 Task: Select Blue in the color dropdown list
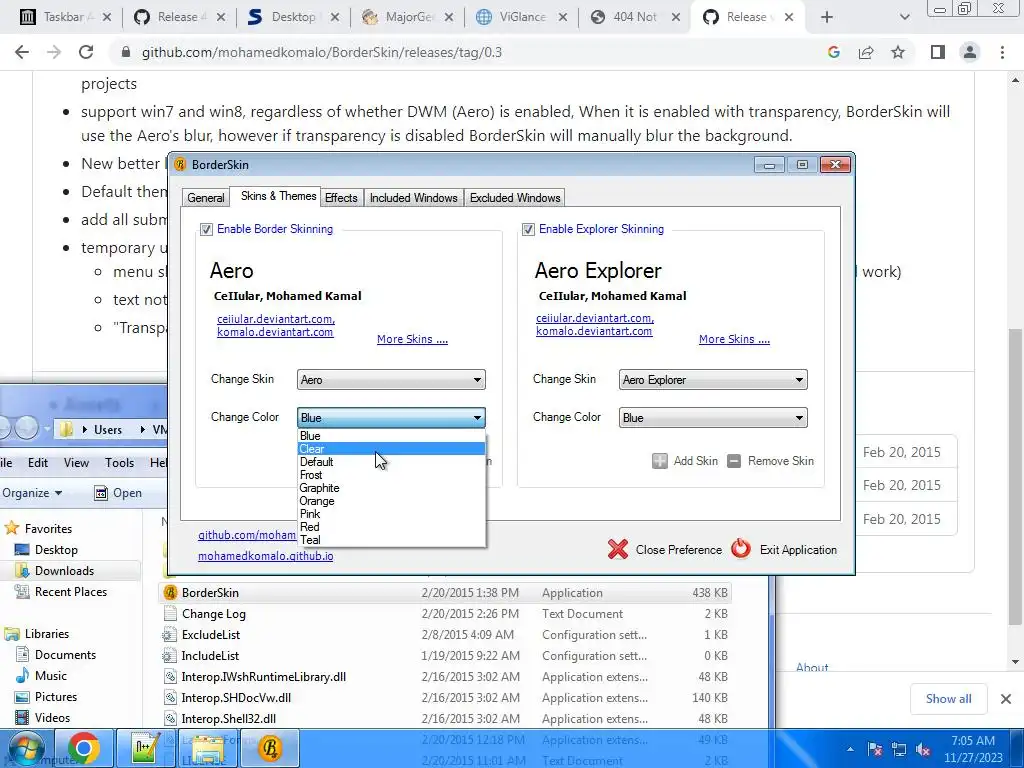pyautogui.click(x=391, y=436)
